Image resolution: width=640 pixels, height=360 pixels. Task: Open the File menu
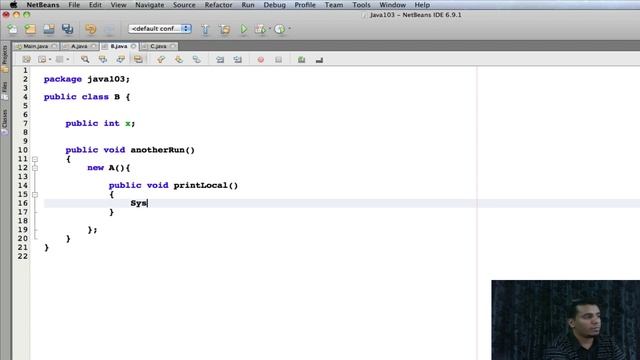pyautogui.click(x=74, y=5)
